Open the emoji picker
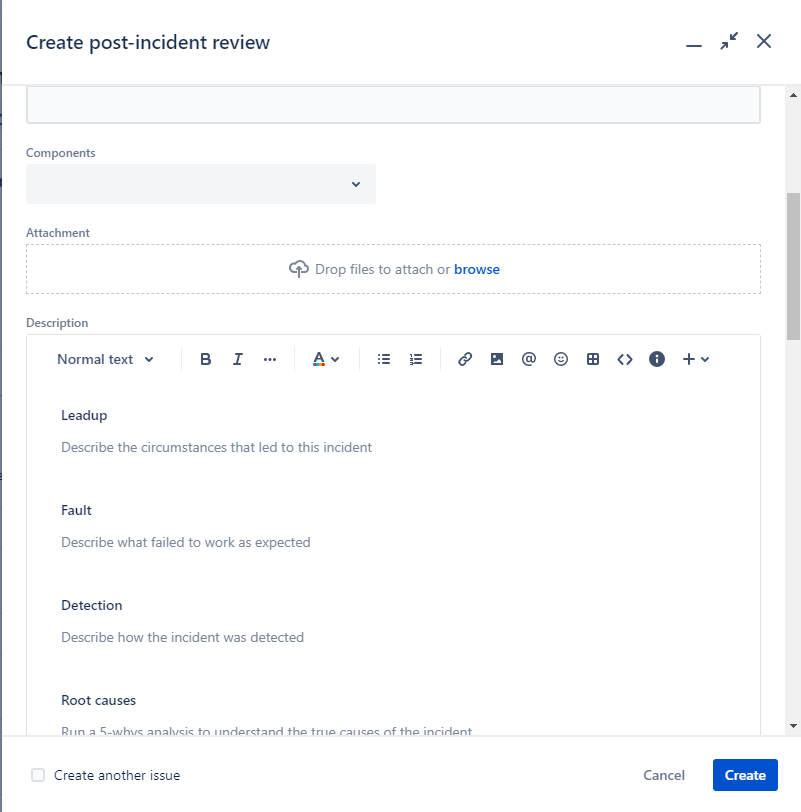Image resolution: width=801 pixels, height=812 pixels. (561, 359)
